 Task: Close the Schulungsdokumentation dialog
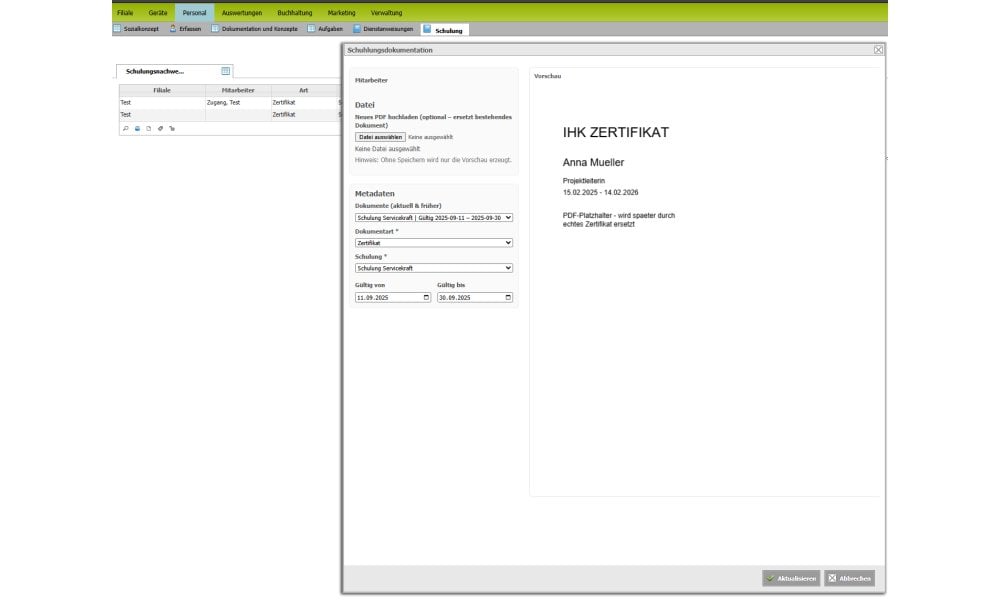878,50
